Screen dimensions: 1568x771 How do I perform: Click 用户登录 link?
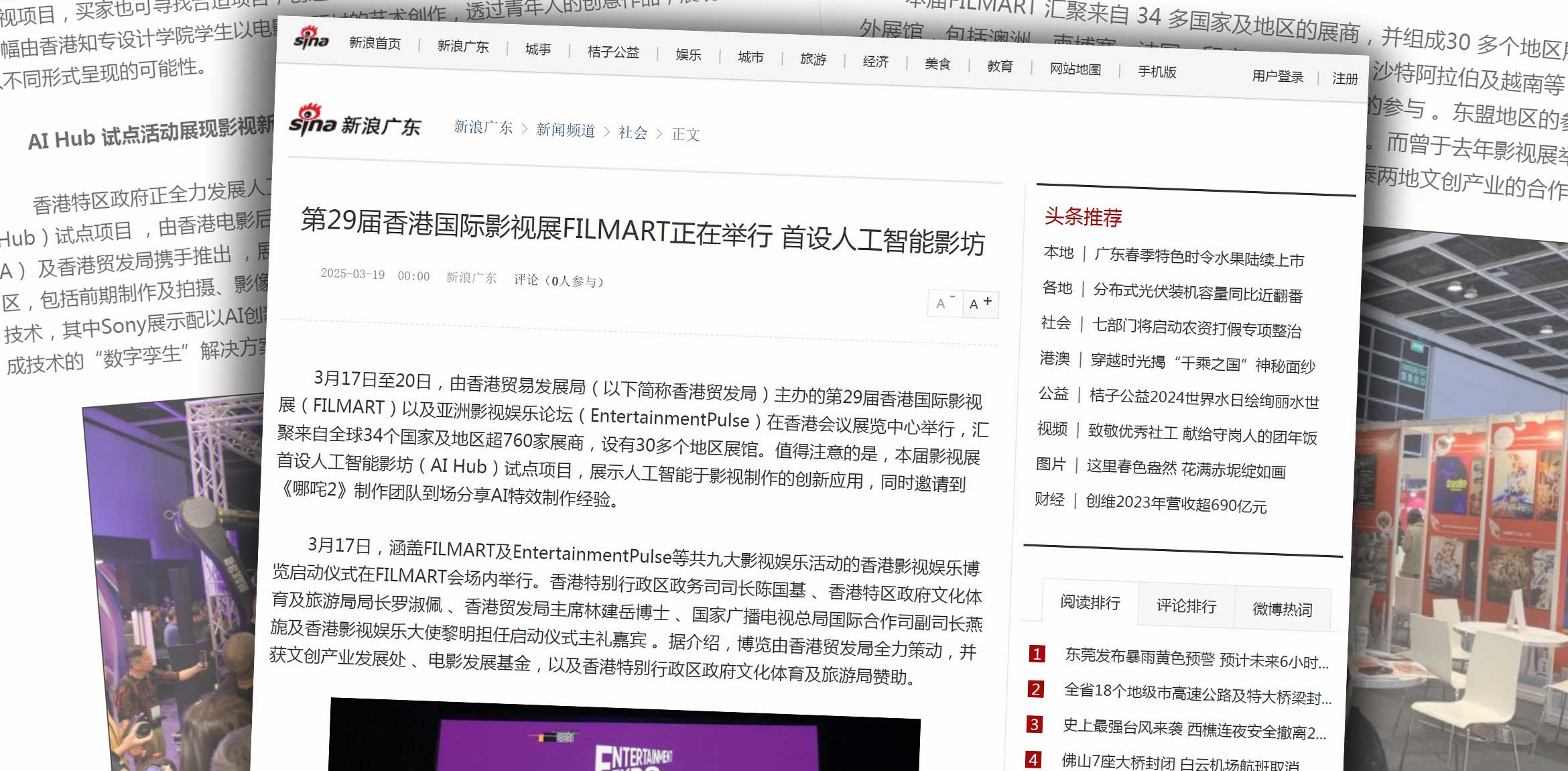coord(1277,76)
